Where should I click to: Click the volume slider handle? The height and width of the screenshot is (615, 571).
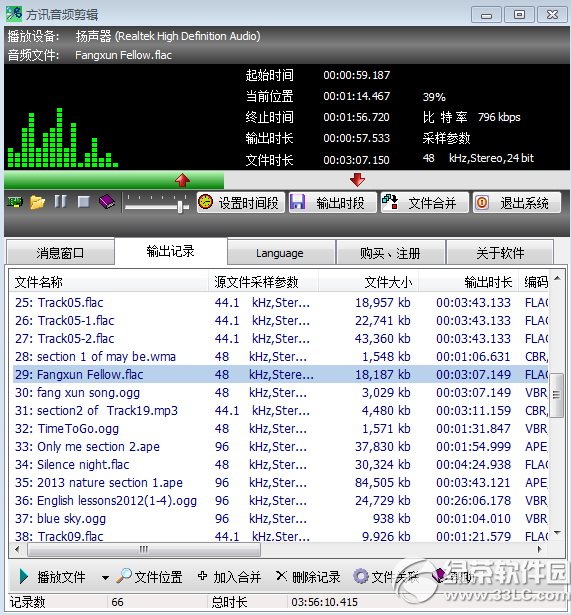point(180,204)
